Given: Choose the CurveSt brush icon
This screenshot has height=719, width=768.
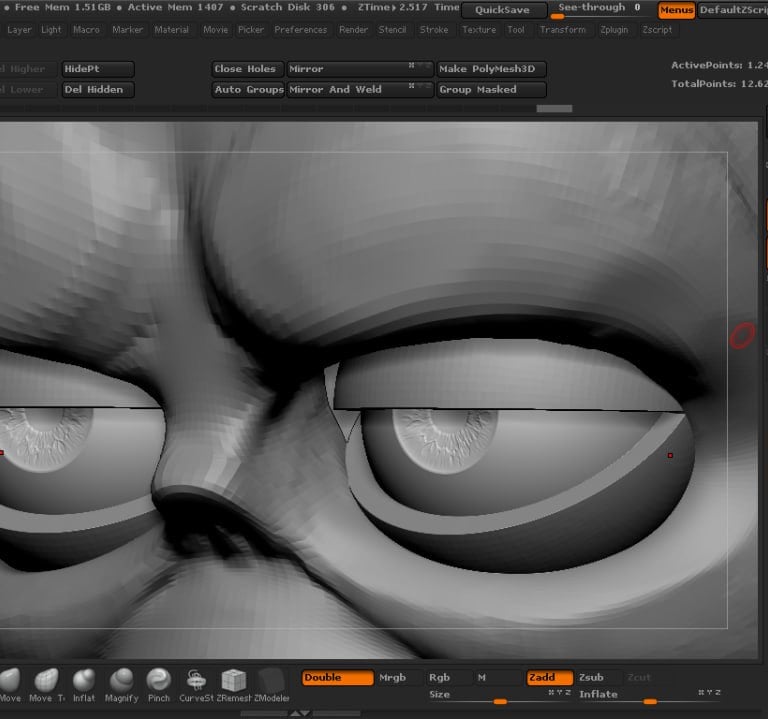Looking at the screenshot, I should (x=196, y=685).
